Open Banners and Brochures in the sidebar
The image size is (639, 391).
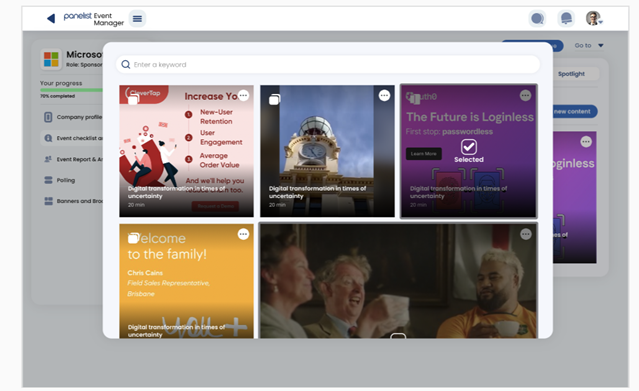(72, 201)
